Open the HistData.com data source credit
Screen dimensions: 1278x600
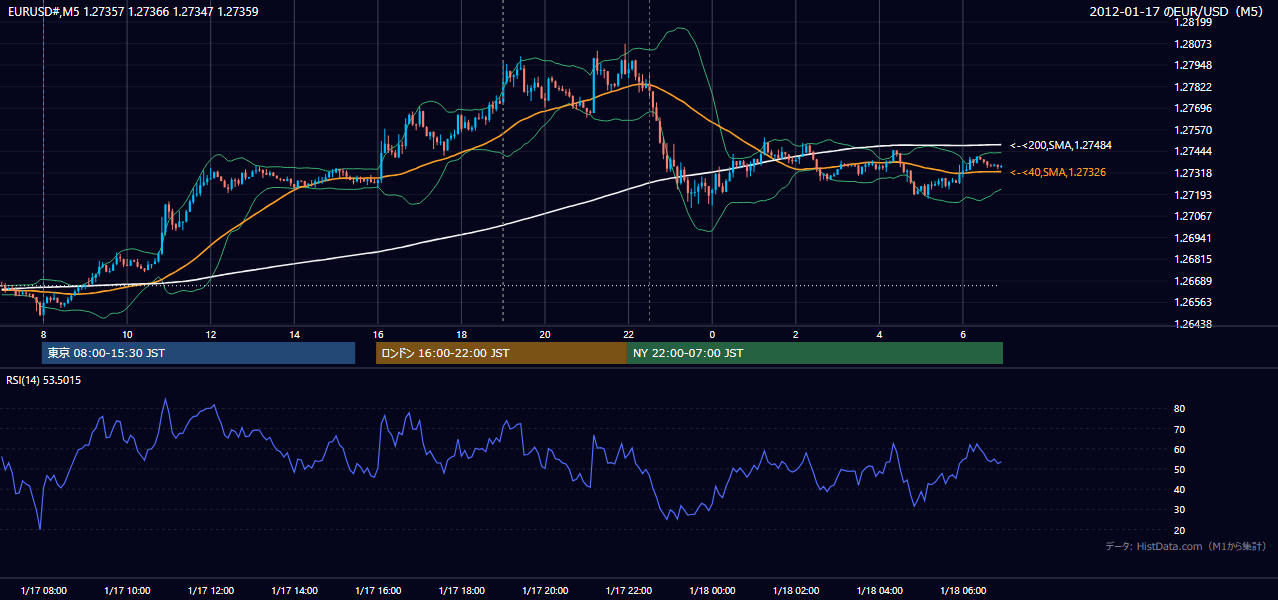[x=1186, y=546]
